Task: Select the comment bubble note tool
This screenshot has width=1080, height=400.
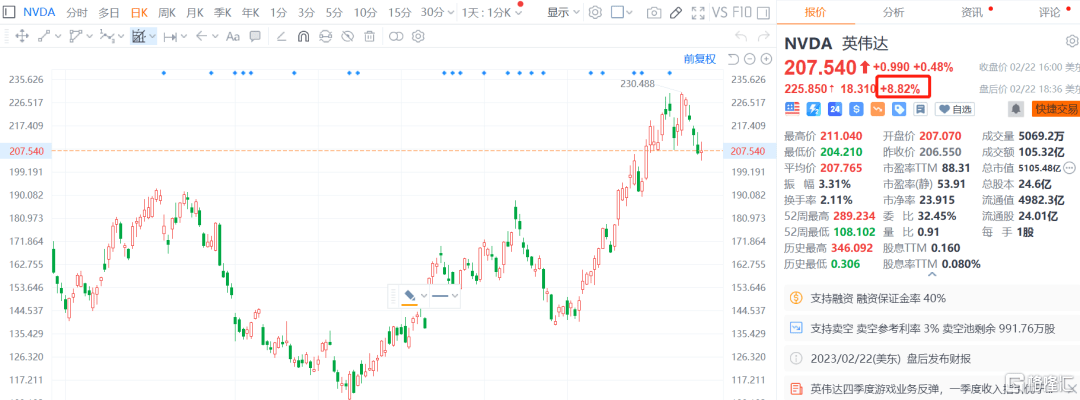Action: pos(255,36)
